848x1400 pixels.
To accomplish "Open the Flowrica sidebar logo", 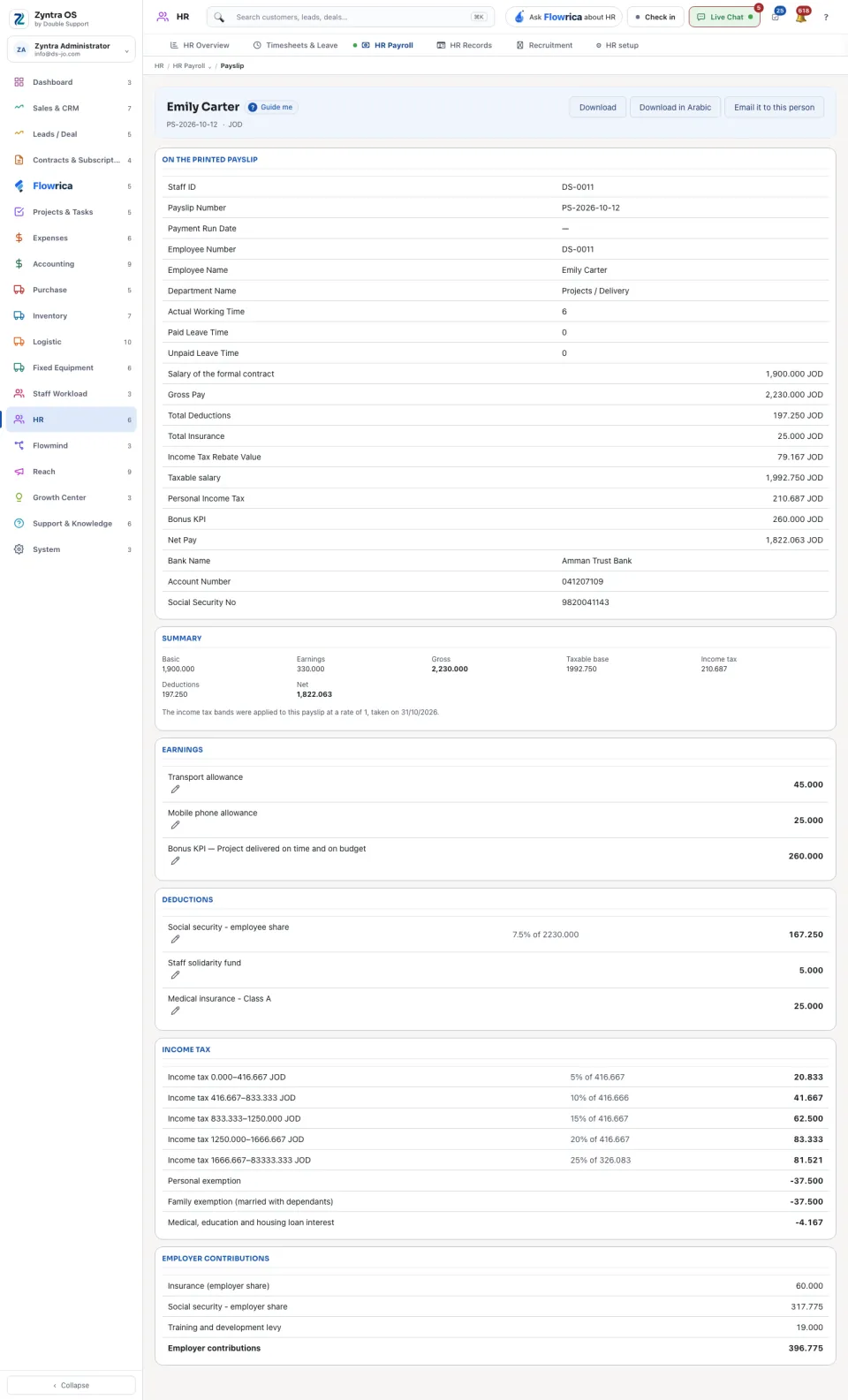I will [x=19, y=186].
